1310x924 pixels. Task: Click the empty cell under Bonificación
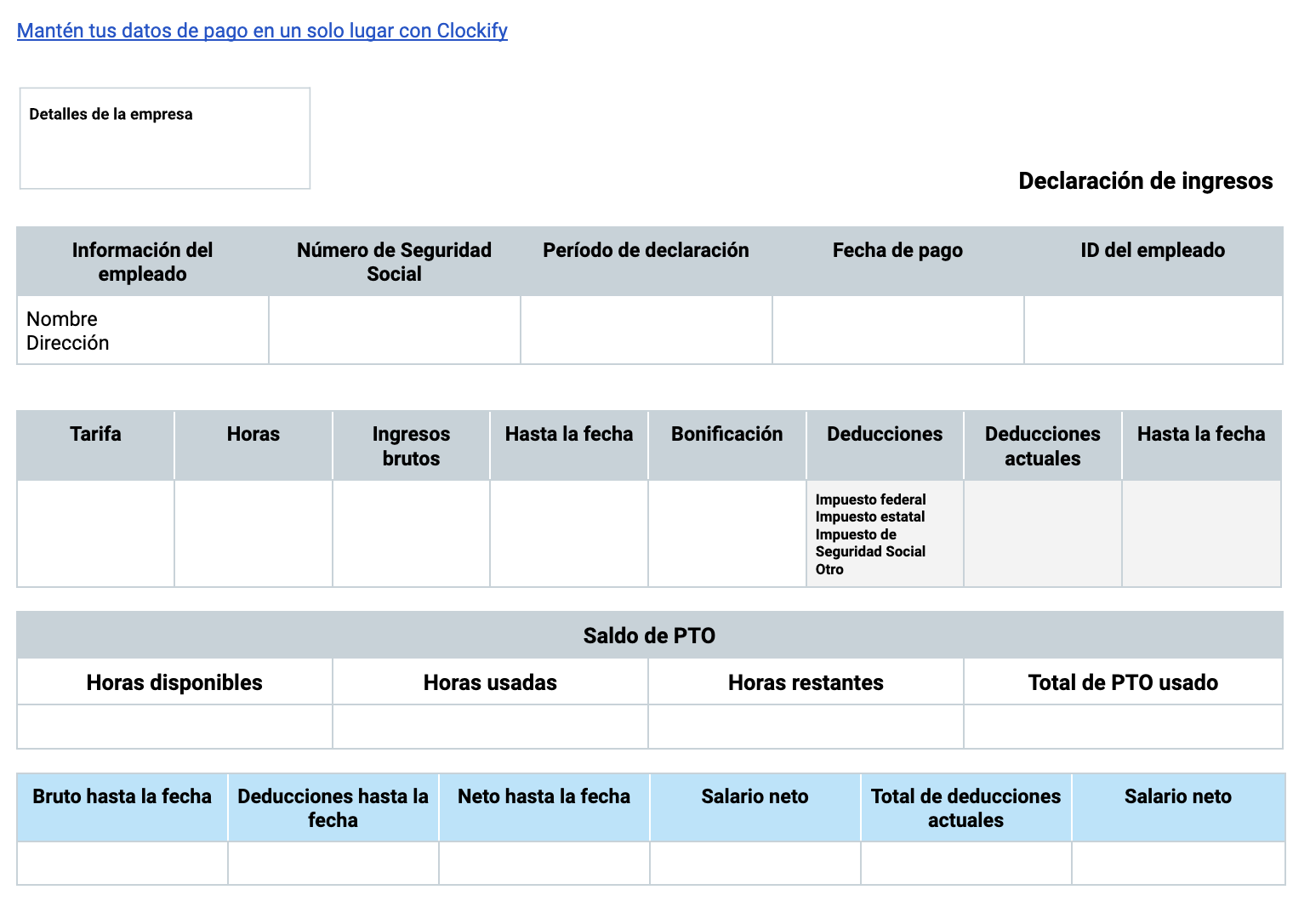click(x=727, y=533)
